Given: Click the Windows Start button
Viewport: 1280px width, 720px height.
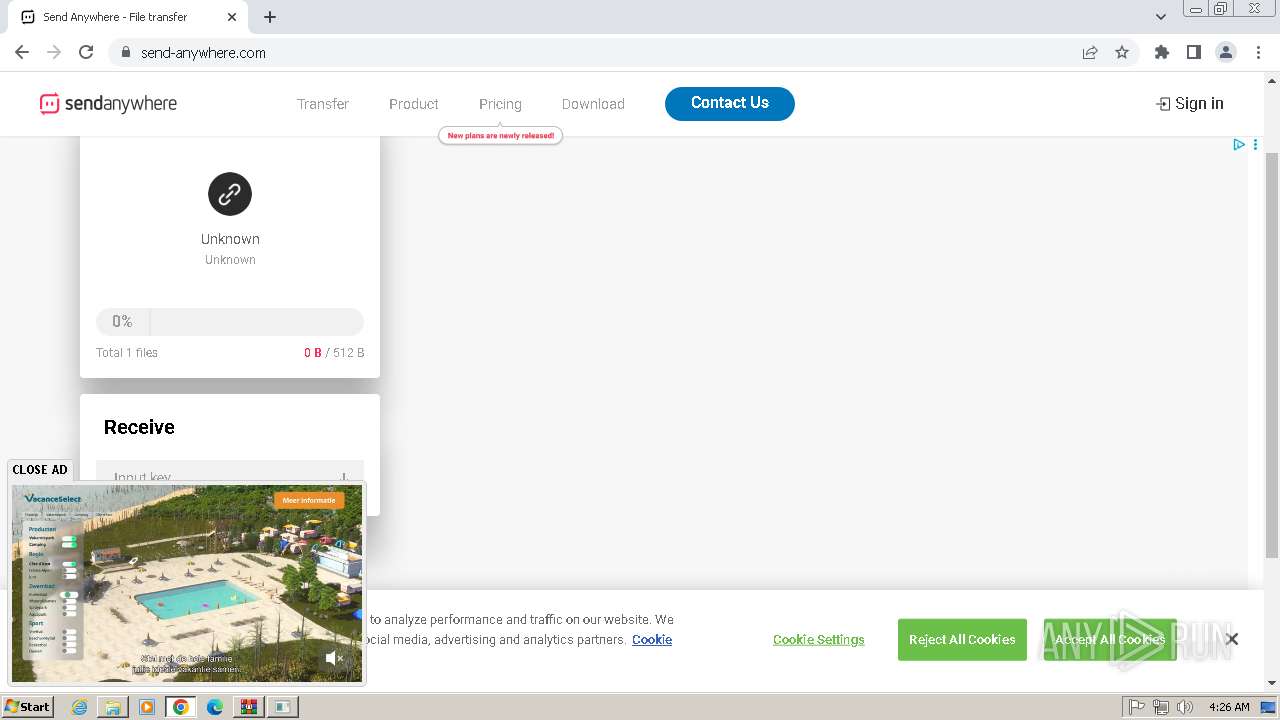Looking at the screenshot, I should pyautogui.click(x=28, y=707).
